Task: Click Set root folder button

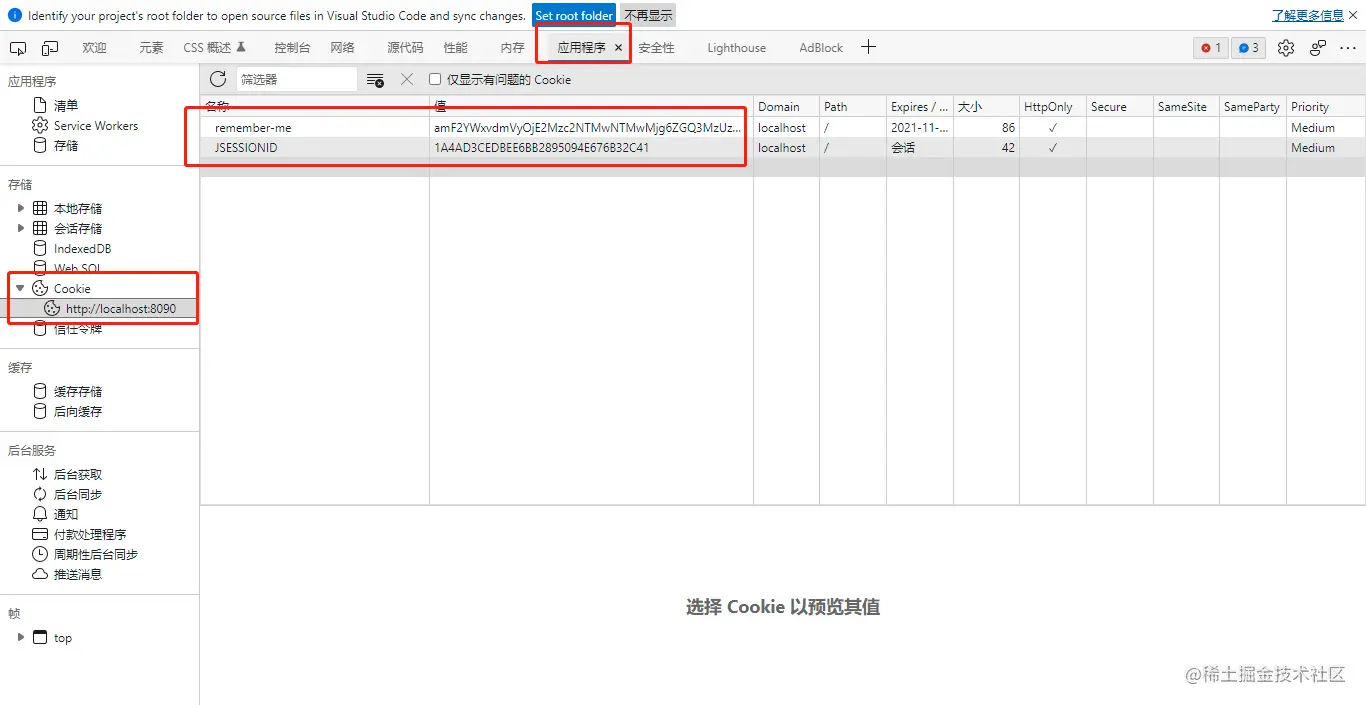Action: pos(574,16)
